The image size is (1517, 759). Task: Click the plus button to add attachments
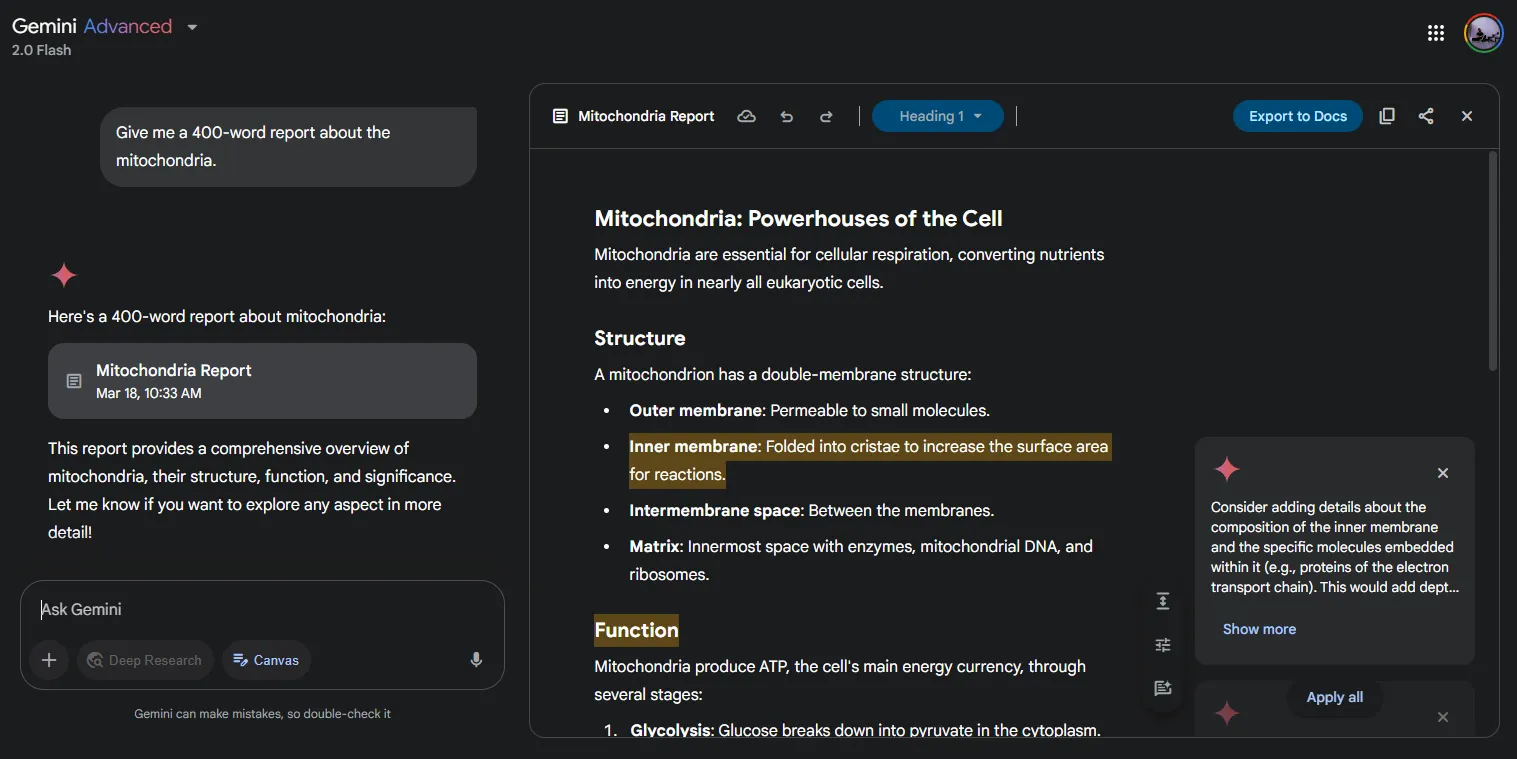(48, 660)
